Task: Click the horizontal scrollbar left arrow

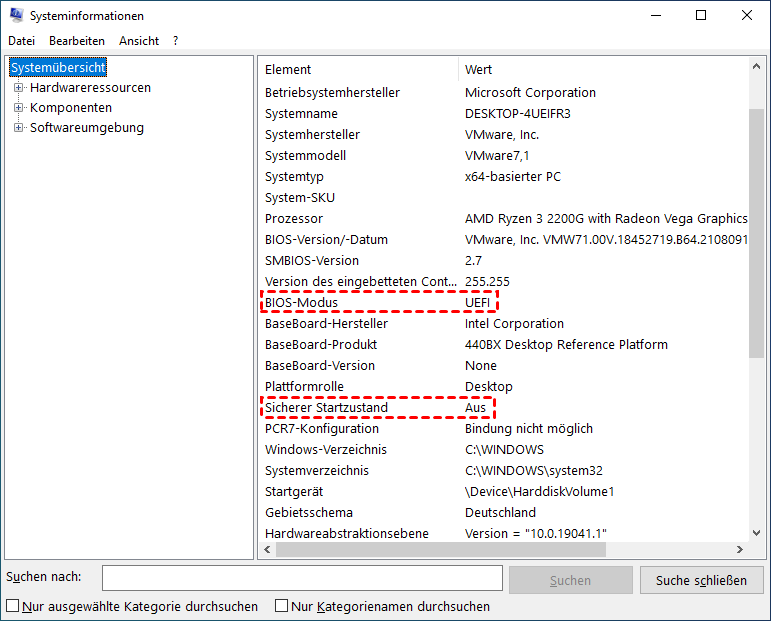Action: tap(267, 549)
